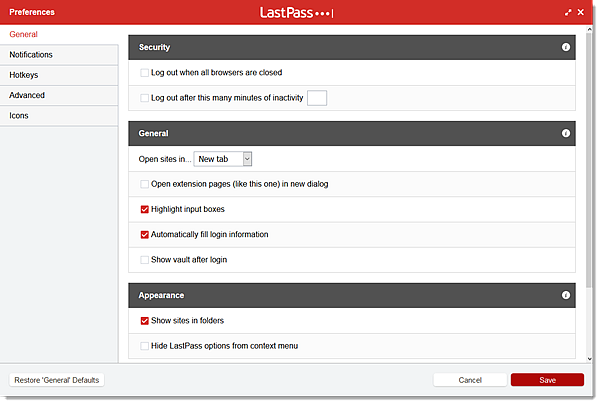Switch to the Hotkeys tab
This screenshot has width=597, height=401.
click(59, 75)
